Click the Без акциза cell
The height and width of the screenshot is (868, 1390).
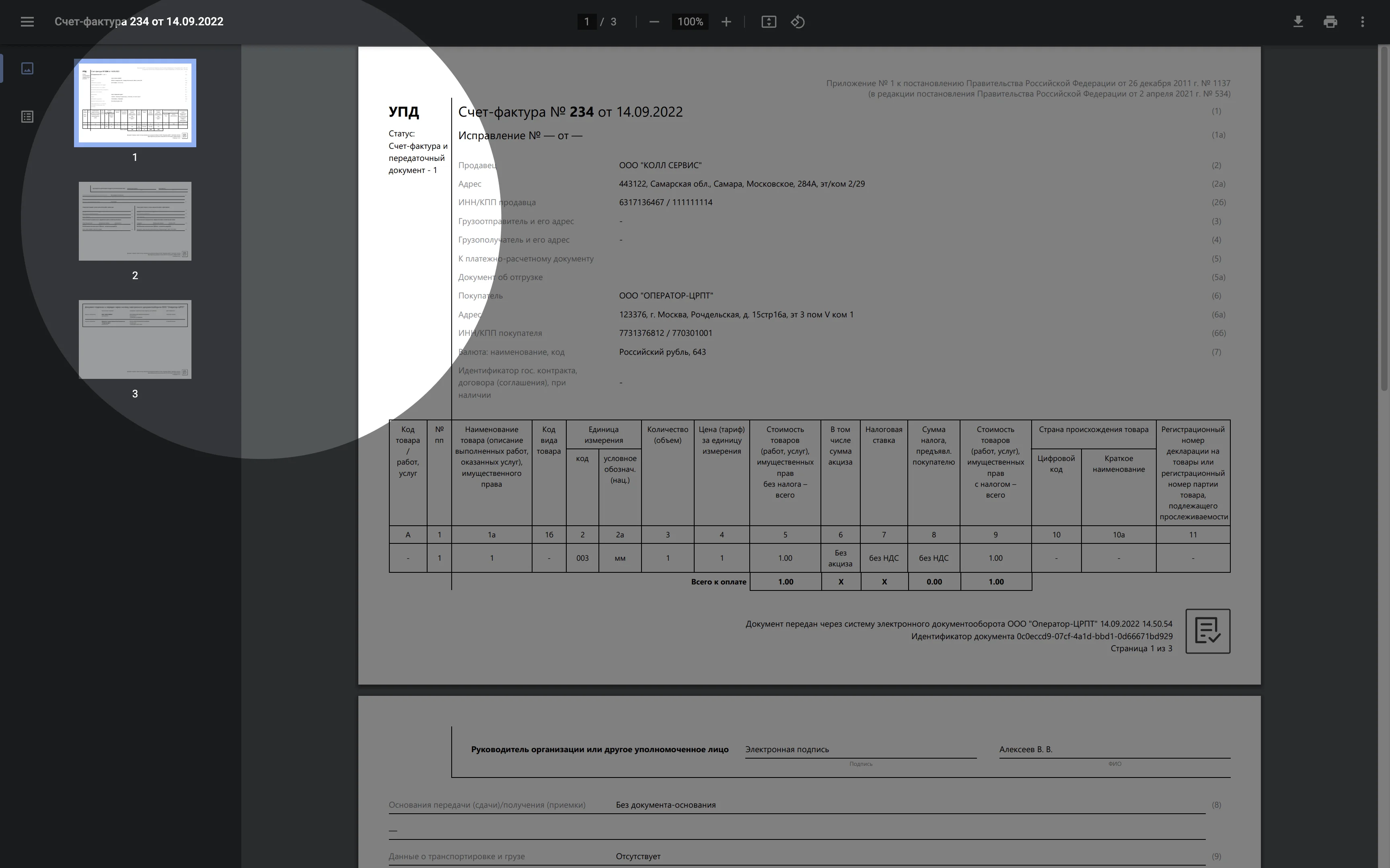840,558
